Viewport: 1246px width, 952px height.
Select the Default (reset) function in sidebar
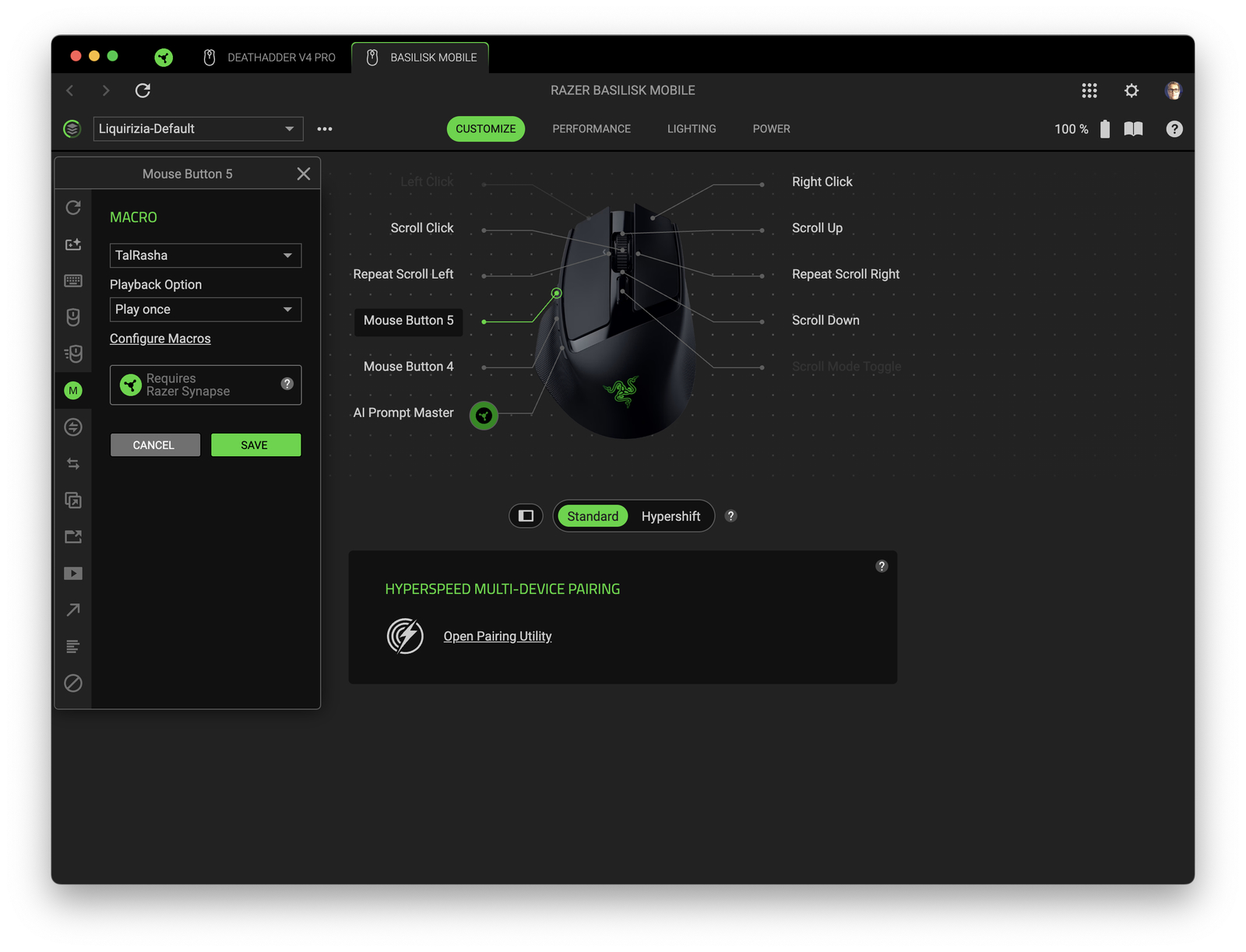[x=73, y=208]
